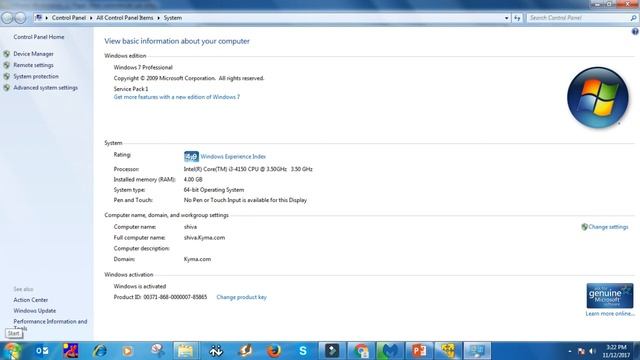Click the Action Center flag tray icon
This screenshot has height=360, width=640.
[581, 351]
